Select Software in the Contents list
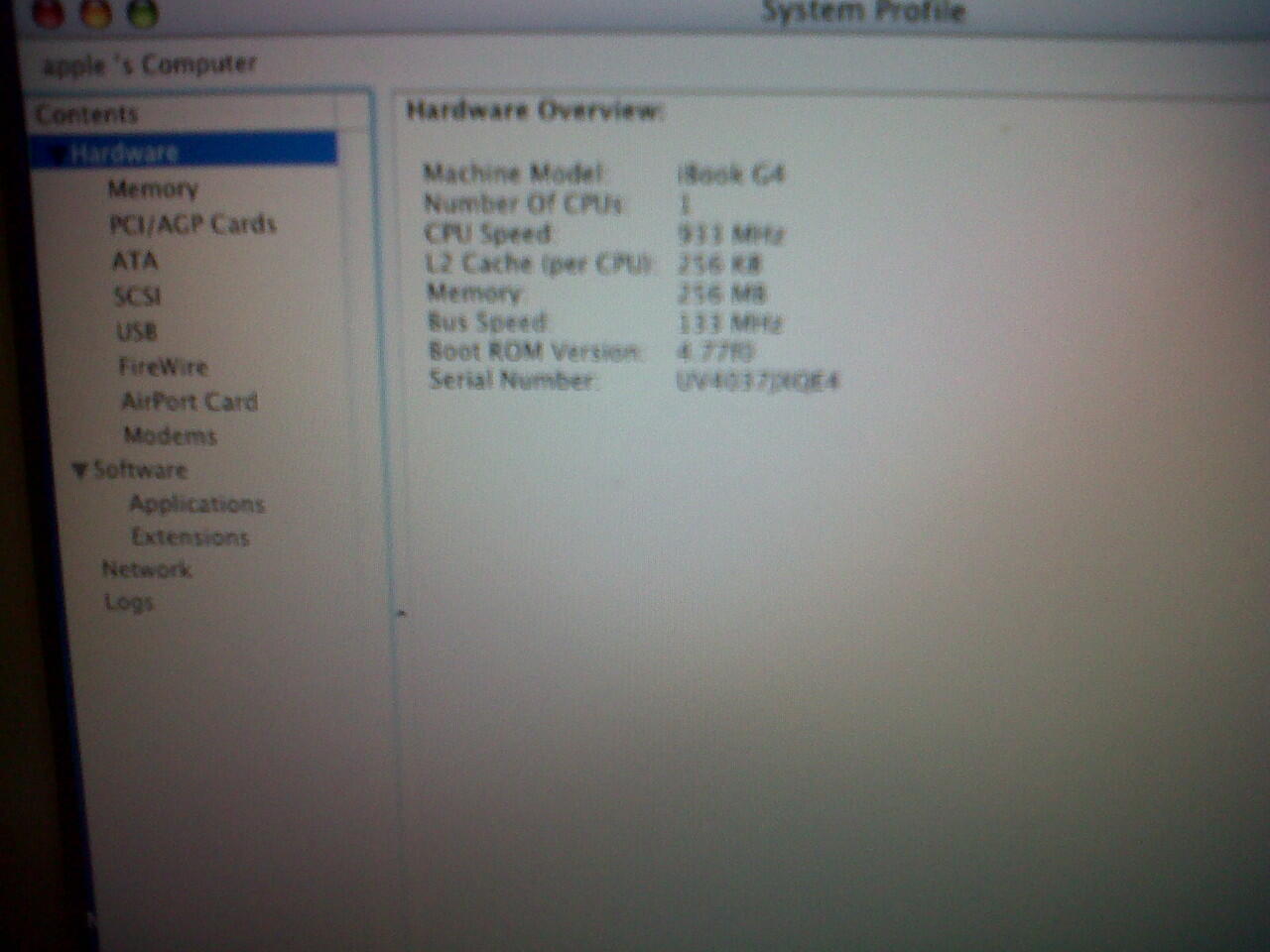 pos(140,469)
